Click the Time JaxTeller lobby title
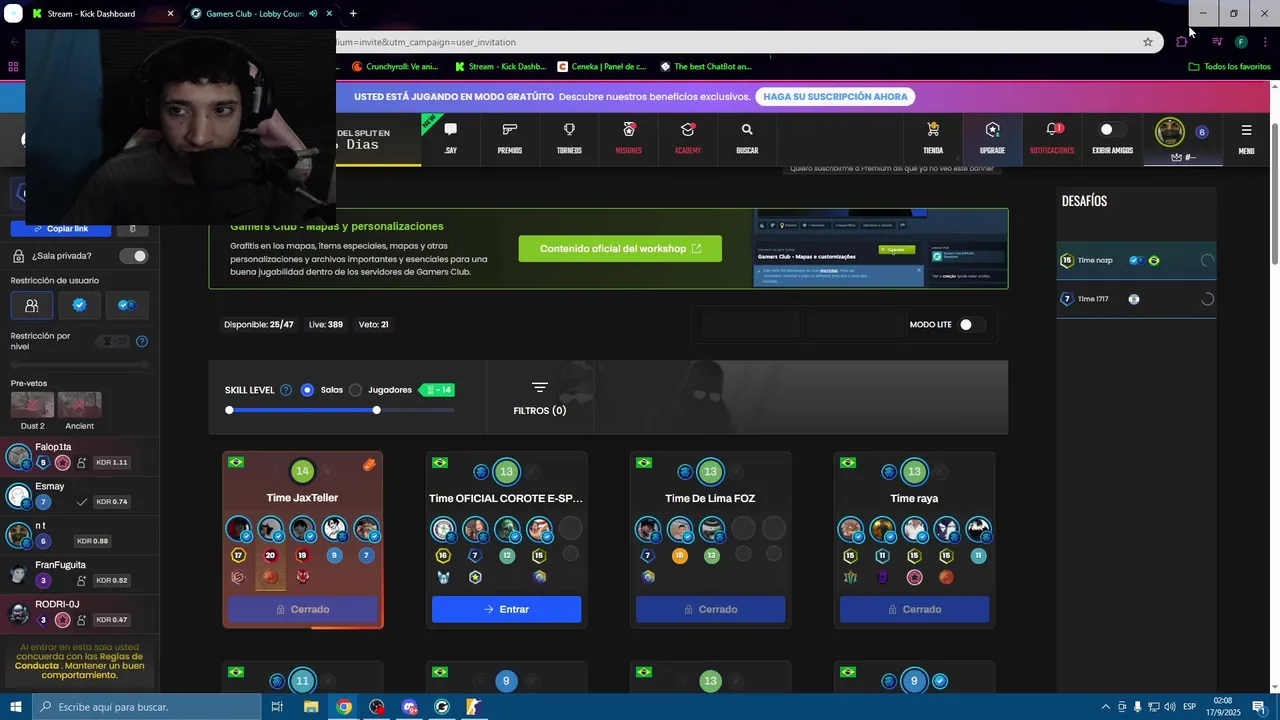Viewport: 1280px width, 720px height. pyautogui.click(x=302, y=498)
